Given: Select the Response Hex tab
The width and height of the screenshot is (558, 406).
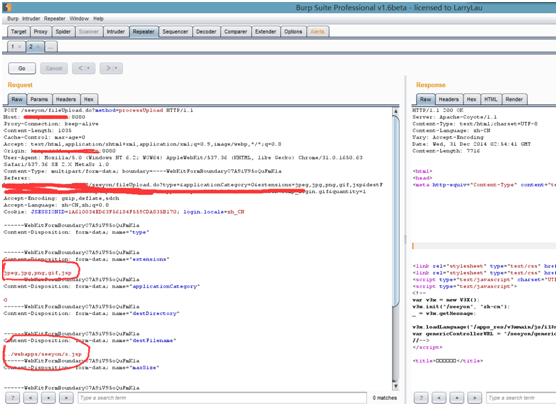Looking at the screenshot, I should click(472, 99).
